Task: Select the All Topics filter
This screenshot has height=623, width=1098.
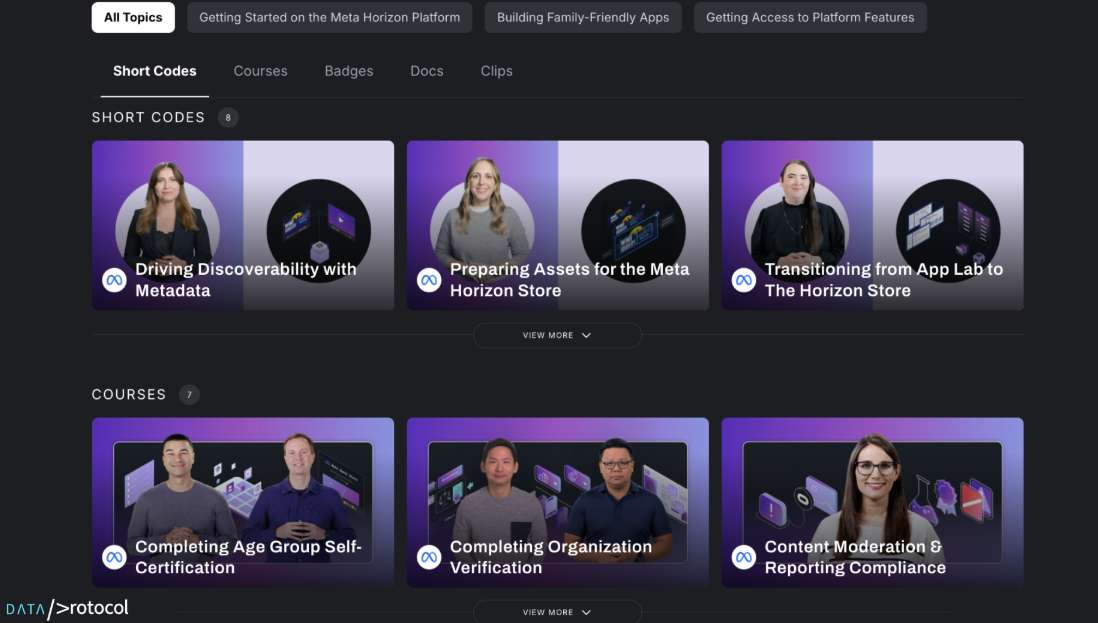Action: pyautogui.click(x=133, y=17)
